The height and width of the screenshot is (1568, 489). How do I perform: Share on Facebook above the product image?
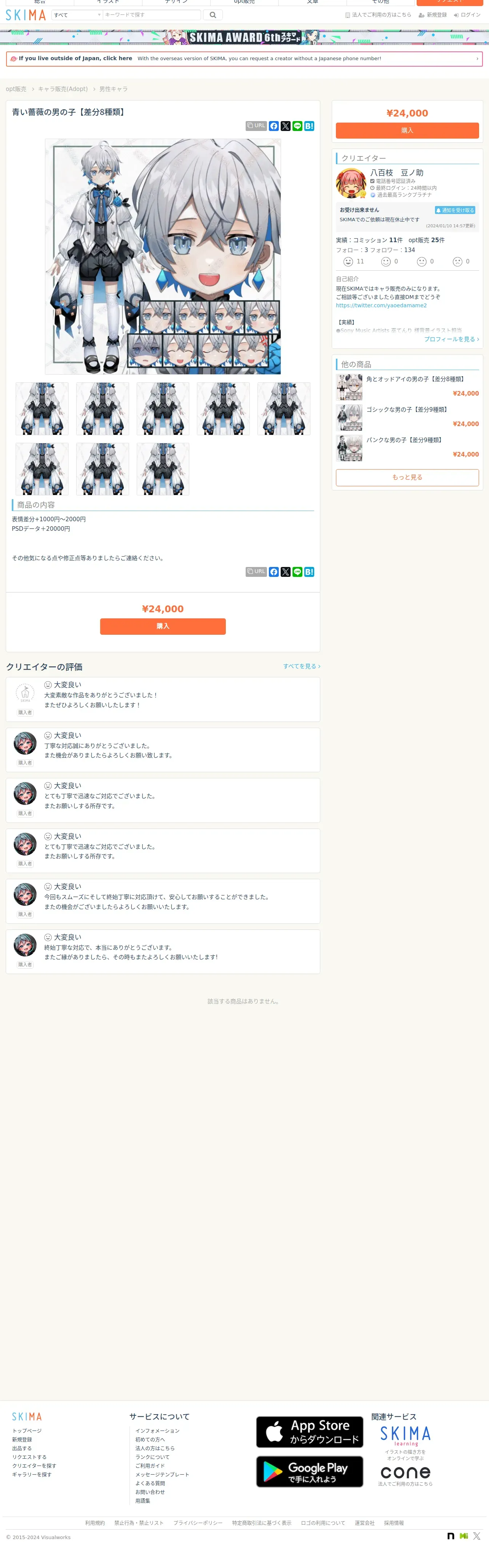(x=274, y=126)
